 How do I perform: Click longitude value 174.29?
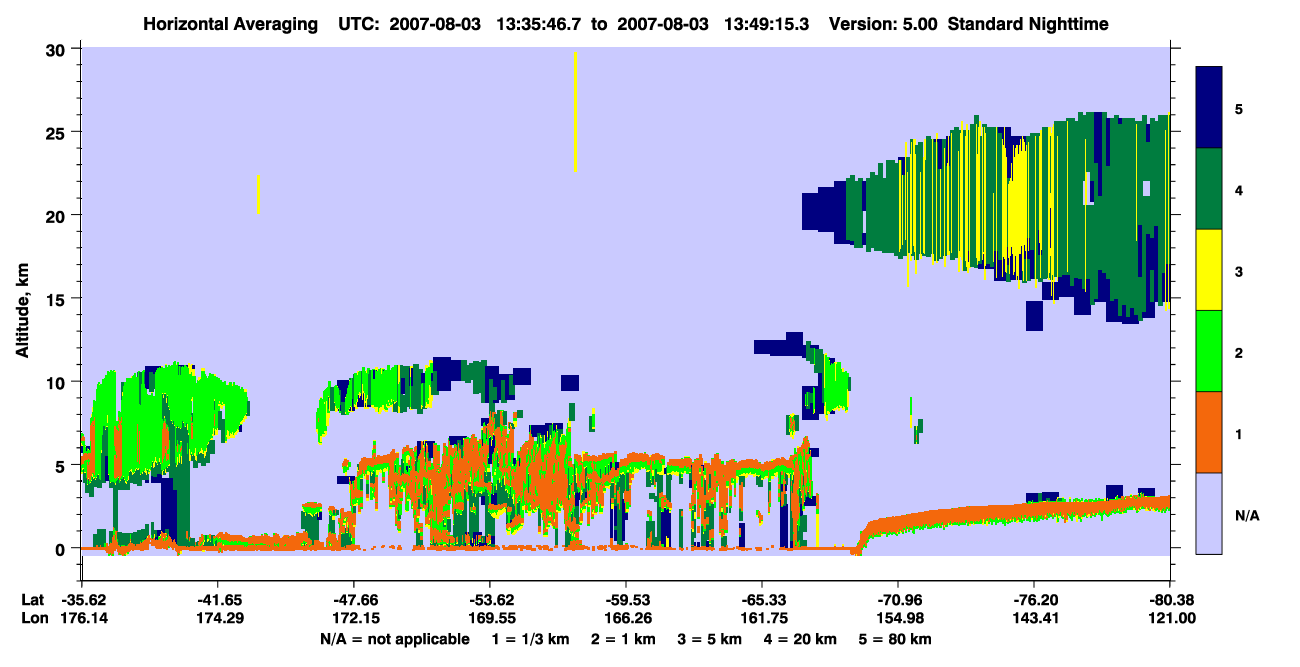coord(217,618)
